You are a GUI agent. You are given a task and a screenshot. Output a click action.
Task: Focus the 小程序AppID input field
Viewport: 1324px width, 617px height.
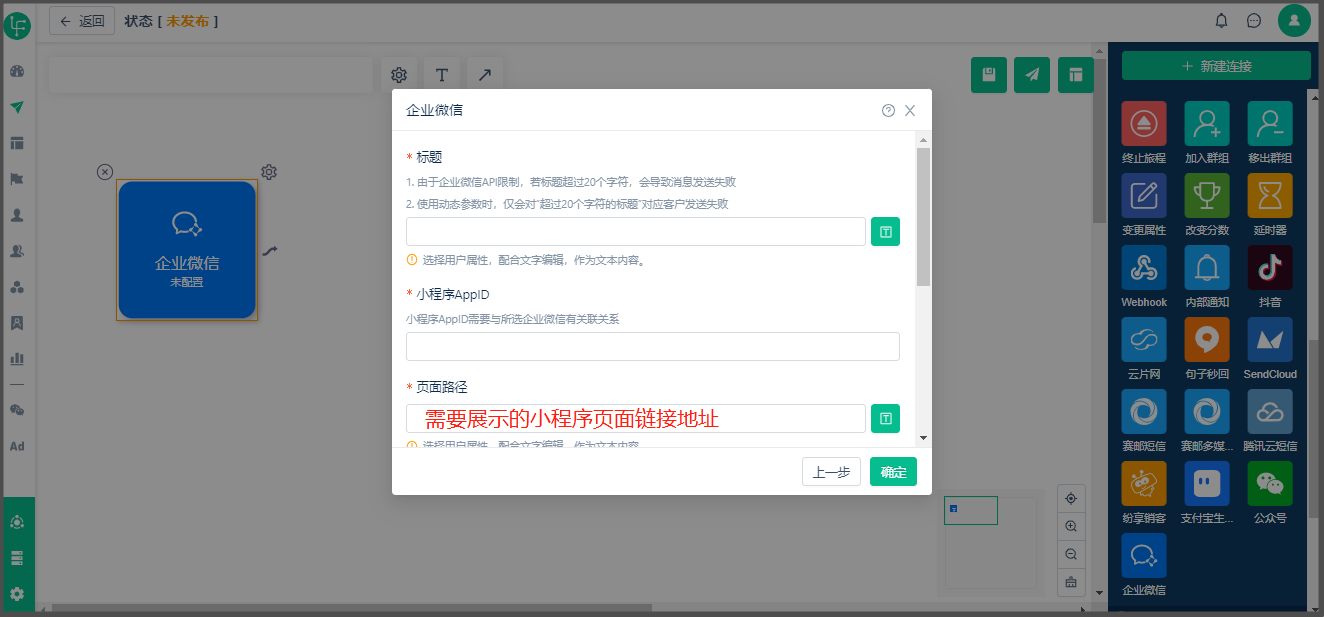pos(653,347)
